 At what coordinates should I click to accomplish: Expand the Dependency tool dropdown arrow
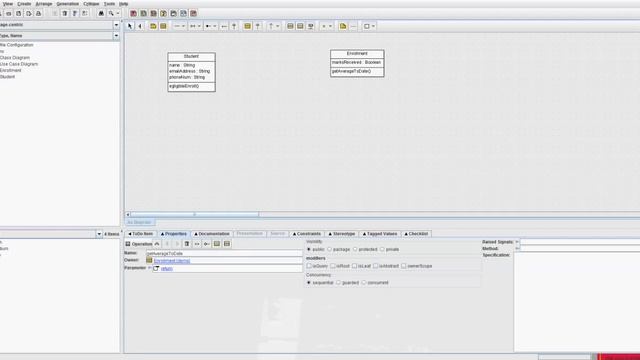(278, 26)
